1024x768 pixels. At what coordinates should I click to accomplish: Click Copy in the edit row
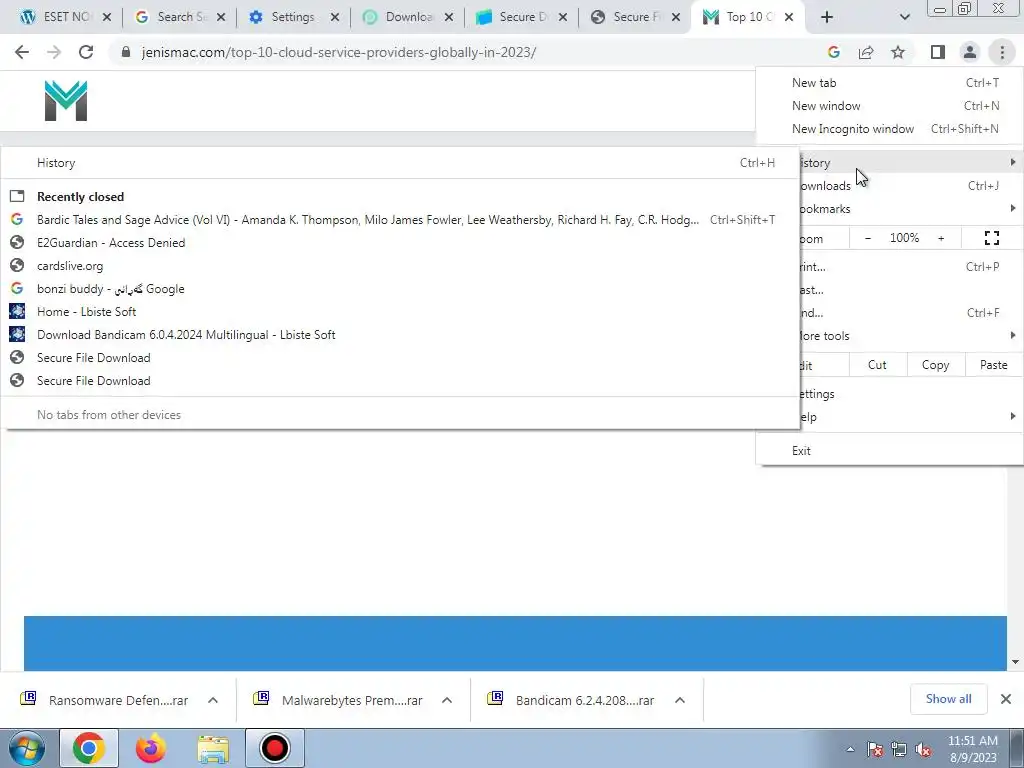point(935,365)
